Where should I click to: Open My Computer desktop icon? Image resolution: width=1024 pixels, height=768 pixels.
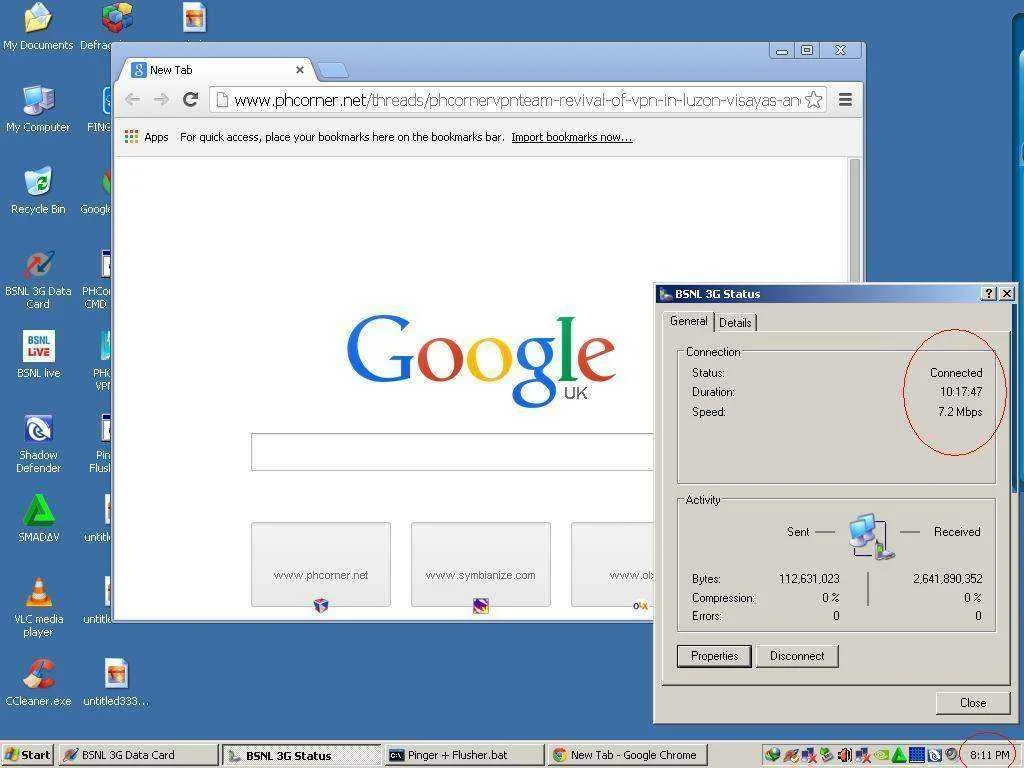[x=38, y=108]
